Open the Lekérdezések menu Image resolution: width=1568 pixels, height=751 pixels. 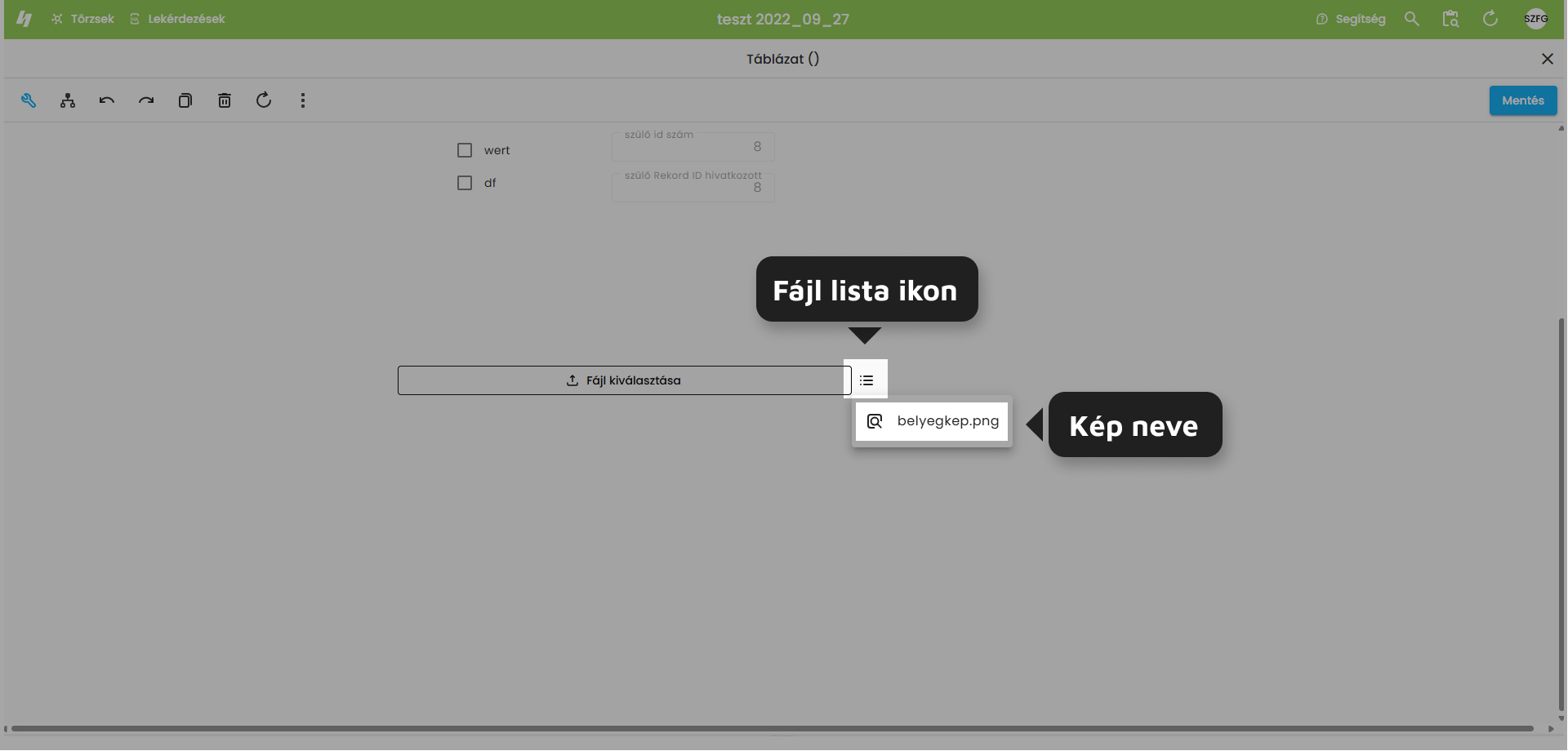177,19
